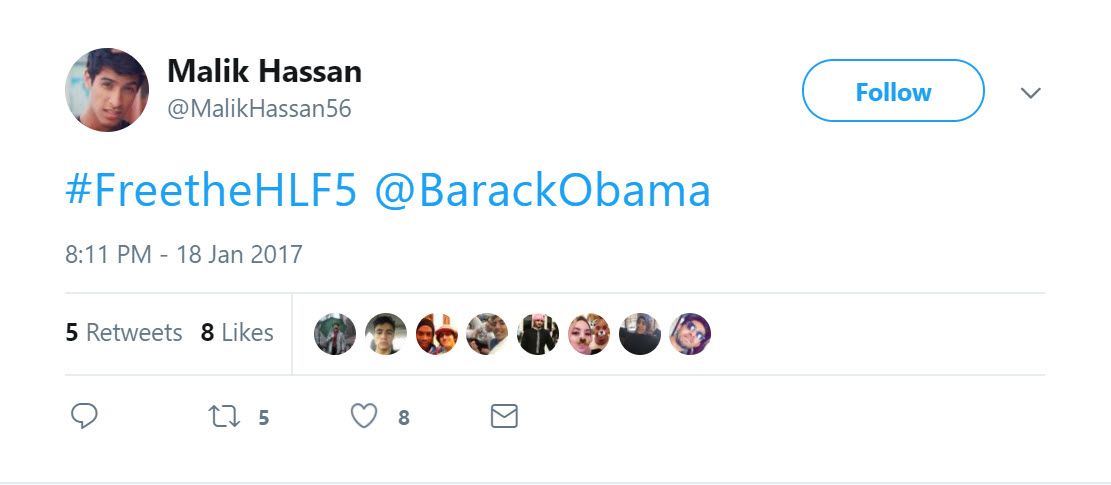Follow Malik Hassan
The height and width of the screenshot is (485, 1111).
pyautogui.click(x=893, y=92)
